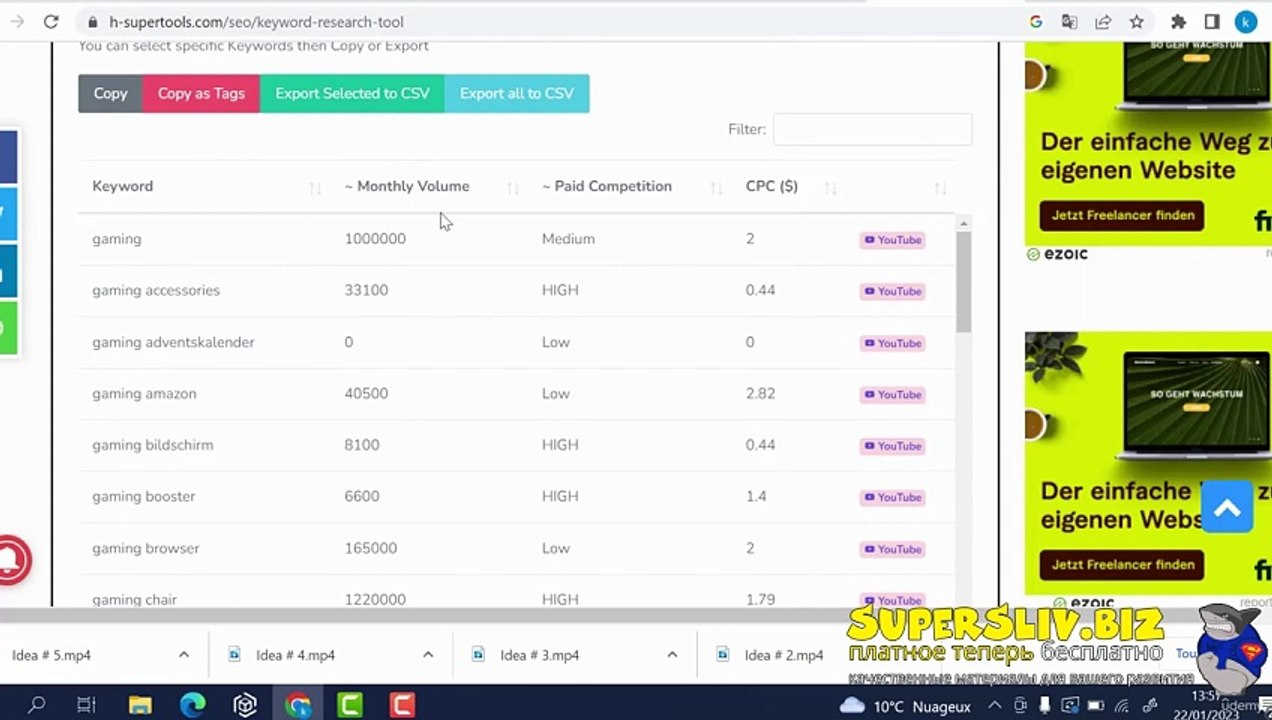1272x720 pixels.
Task: Click the Copy as Tags button
Action: 201,93
